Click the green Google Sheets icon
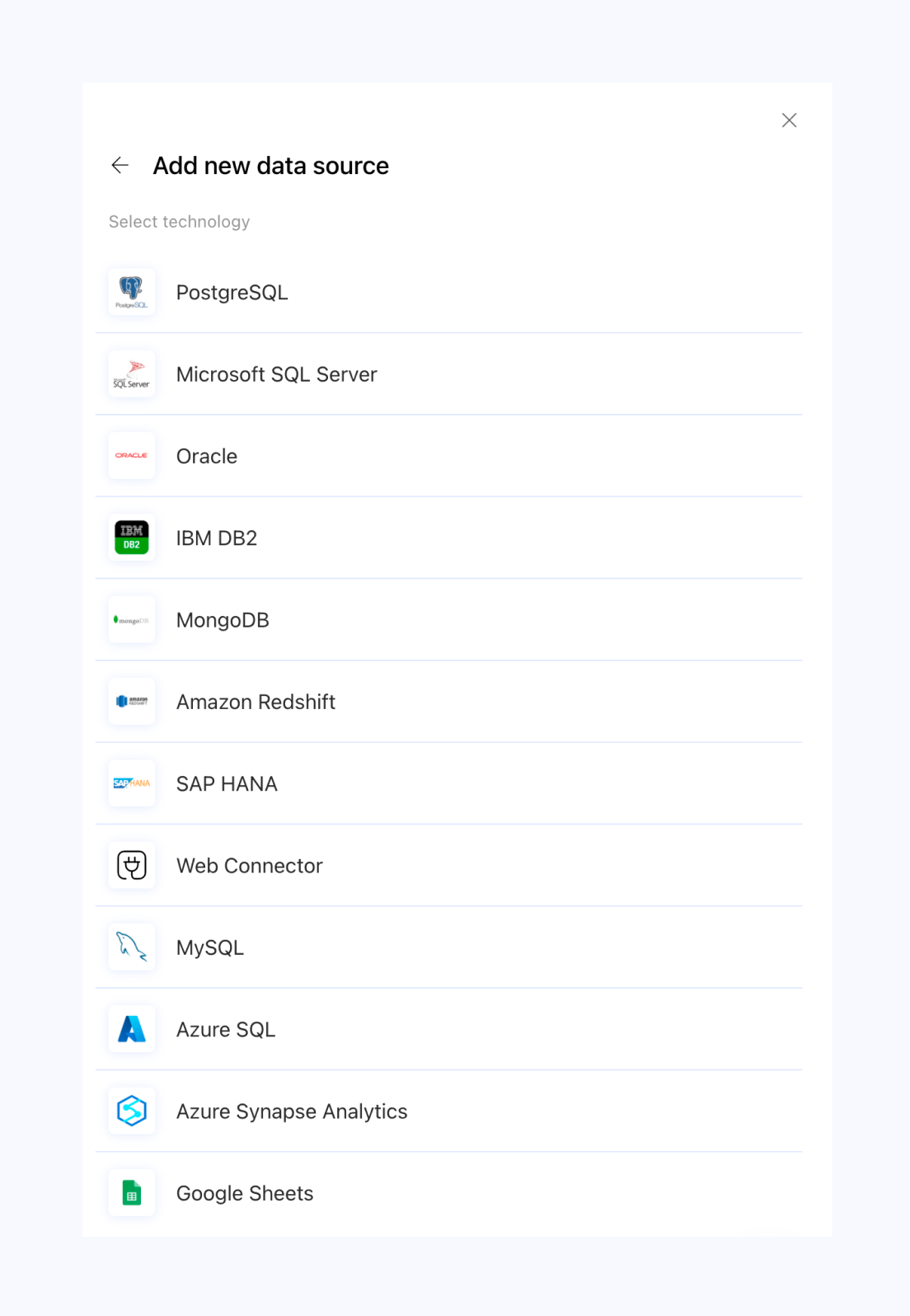This screenshot has height=1316, width=910. tap(132, 1193)
